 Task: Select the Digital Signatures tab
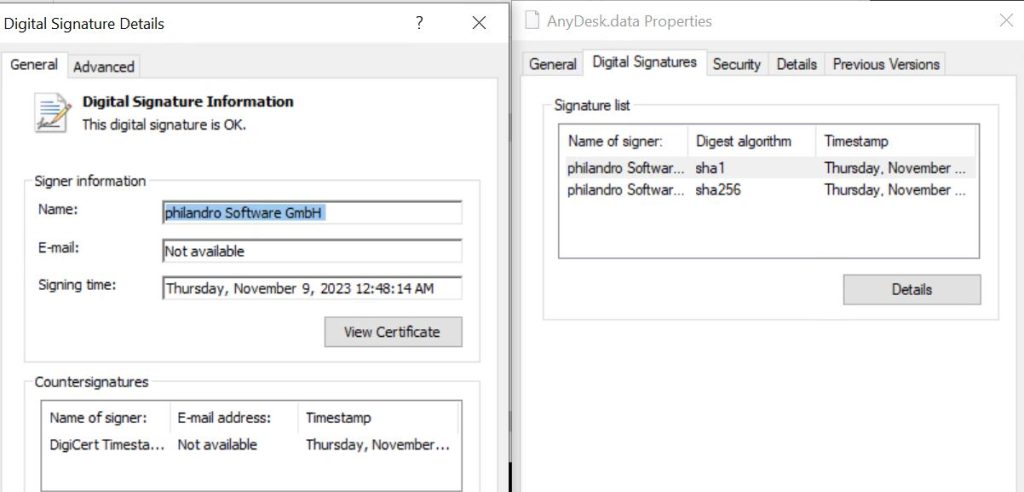click(644, 63)
